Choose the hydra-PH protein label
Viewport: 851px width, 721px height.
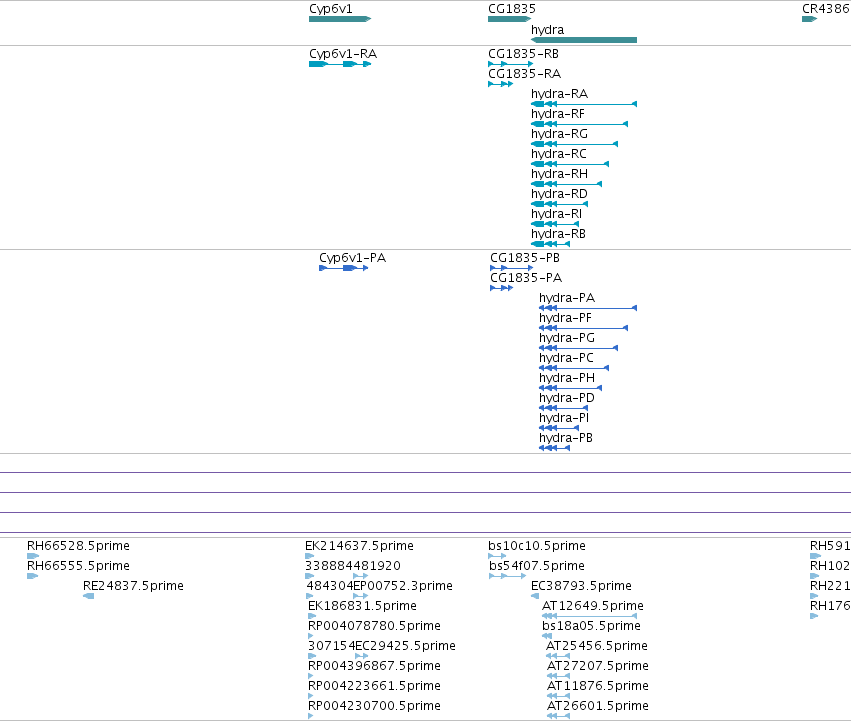567,378
